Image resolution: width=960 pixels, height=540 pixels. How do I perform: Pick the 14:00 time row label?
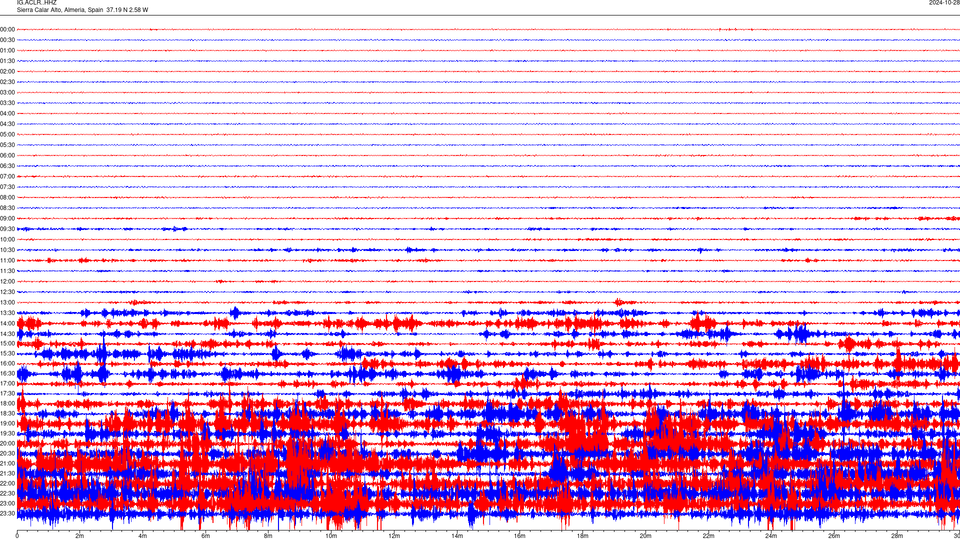pos(7,323)
